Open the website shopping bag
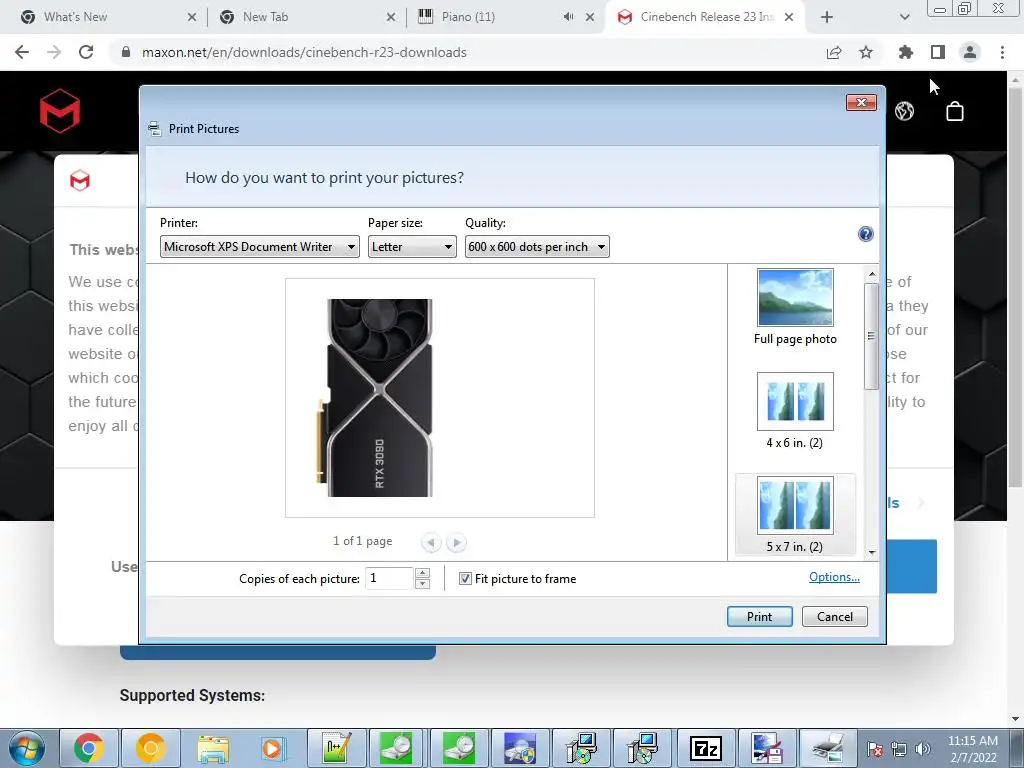1024x768 pixels. [955, 111]
